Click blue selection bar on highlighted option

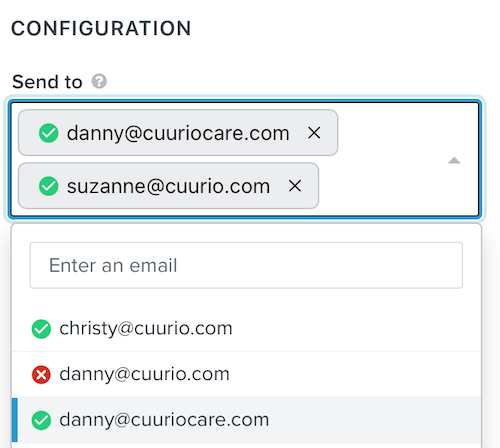(14, 420)
